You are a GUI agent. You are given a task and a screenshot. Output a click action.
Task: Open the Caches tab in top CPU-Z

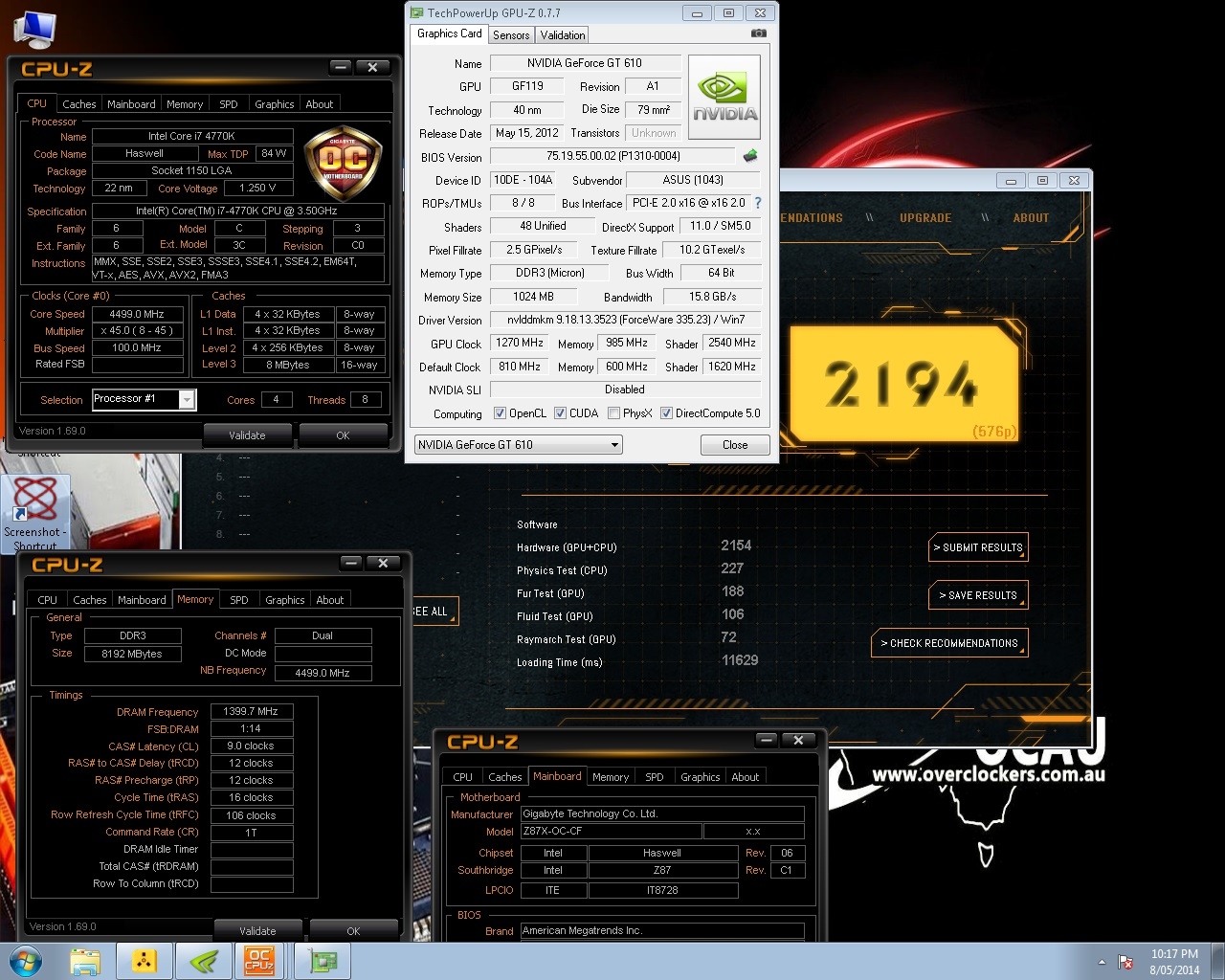point(78,104)
